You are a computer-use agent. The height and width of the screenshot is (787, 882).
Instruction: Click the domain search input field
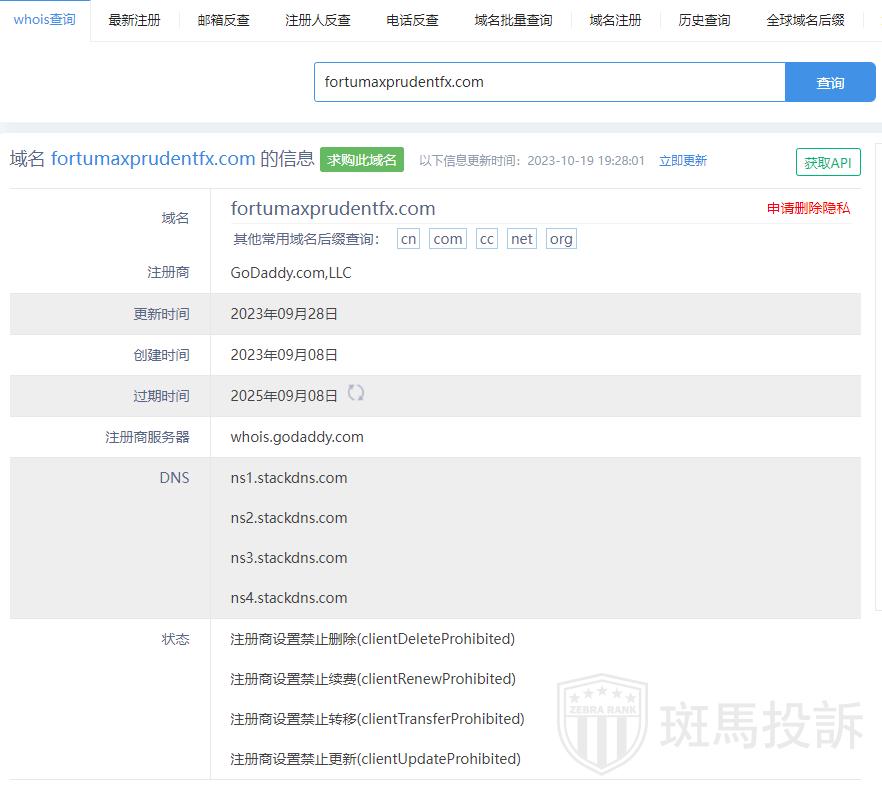[x=549, y=82]
